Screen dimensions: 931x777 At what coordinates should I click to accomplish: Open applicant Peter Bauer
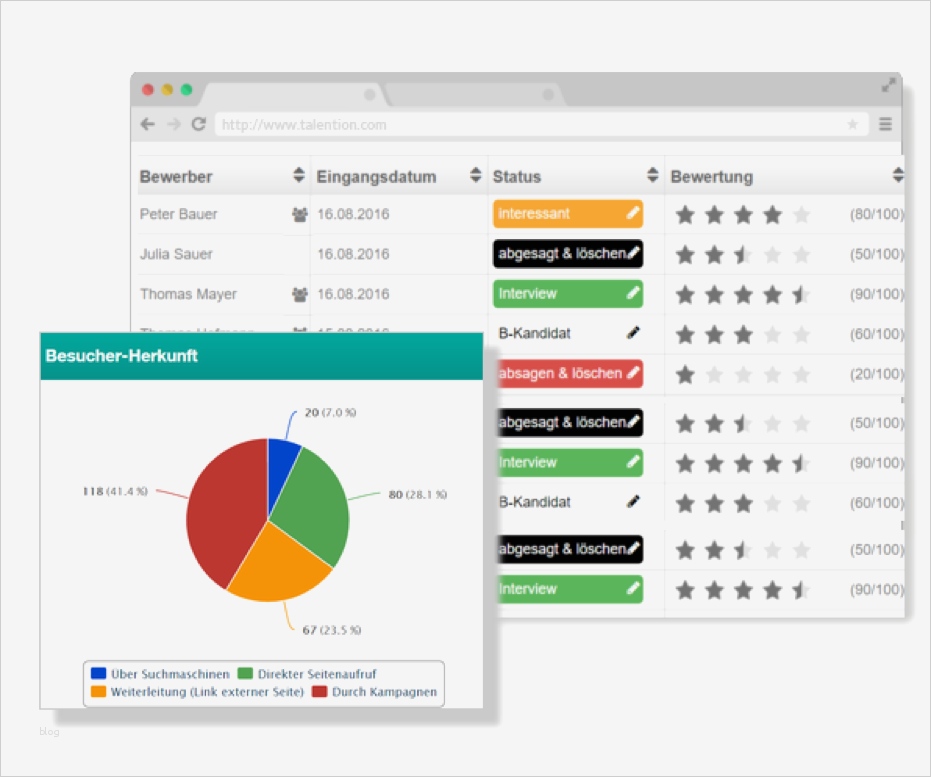178,214
